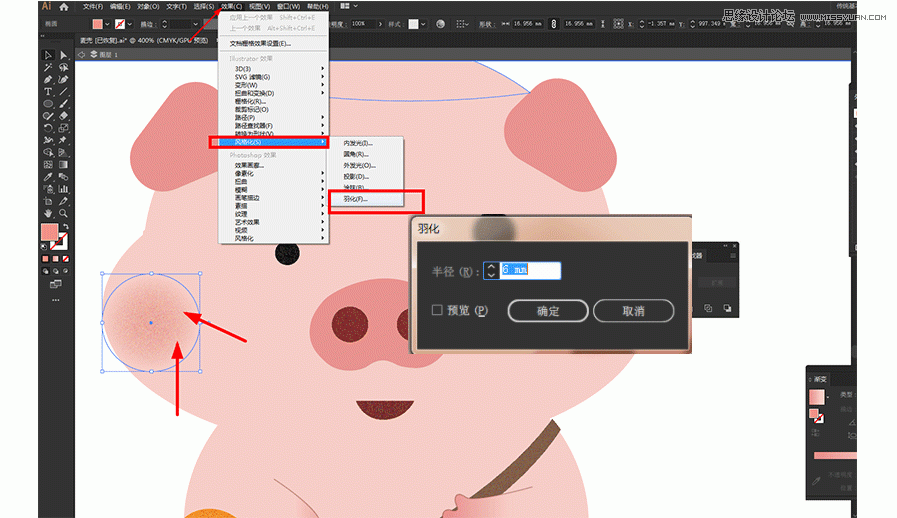Select the Hand tool
The image size is (897, 518).
[47, 213]
